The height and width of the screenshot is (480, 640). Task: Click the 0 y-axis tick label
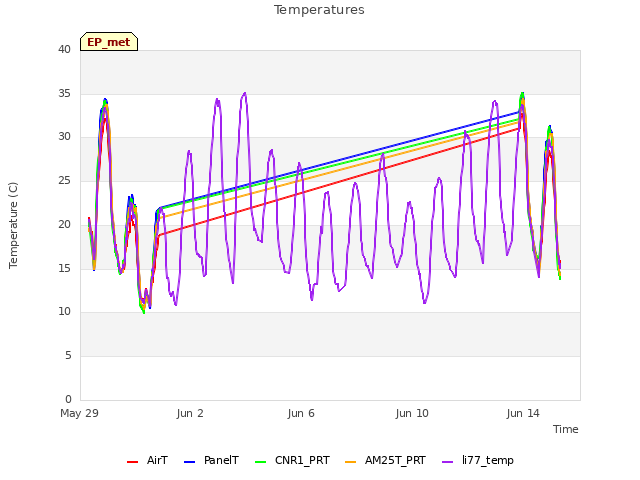[x=68, y=399]
